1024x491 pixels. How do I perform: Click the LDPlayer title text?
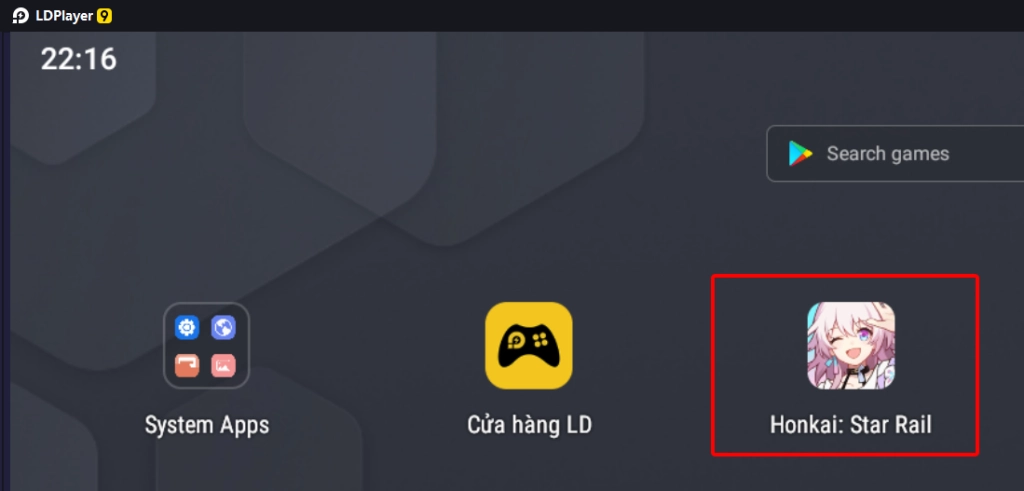(64, 16)
